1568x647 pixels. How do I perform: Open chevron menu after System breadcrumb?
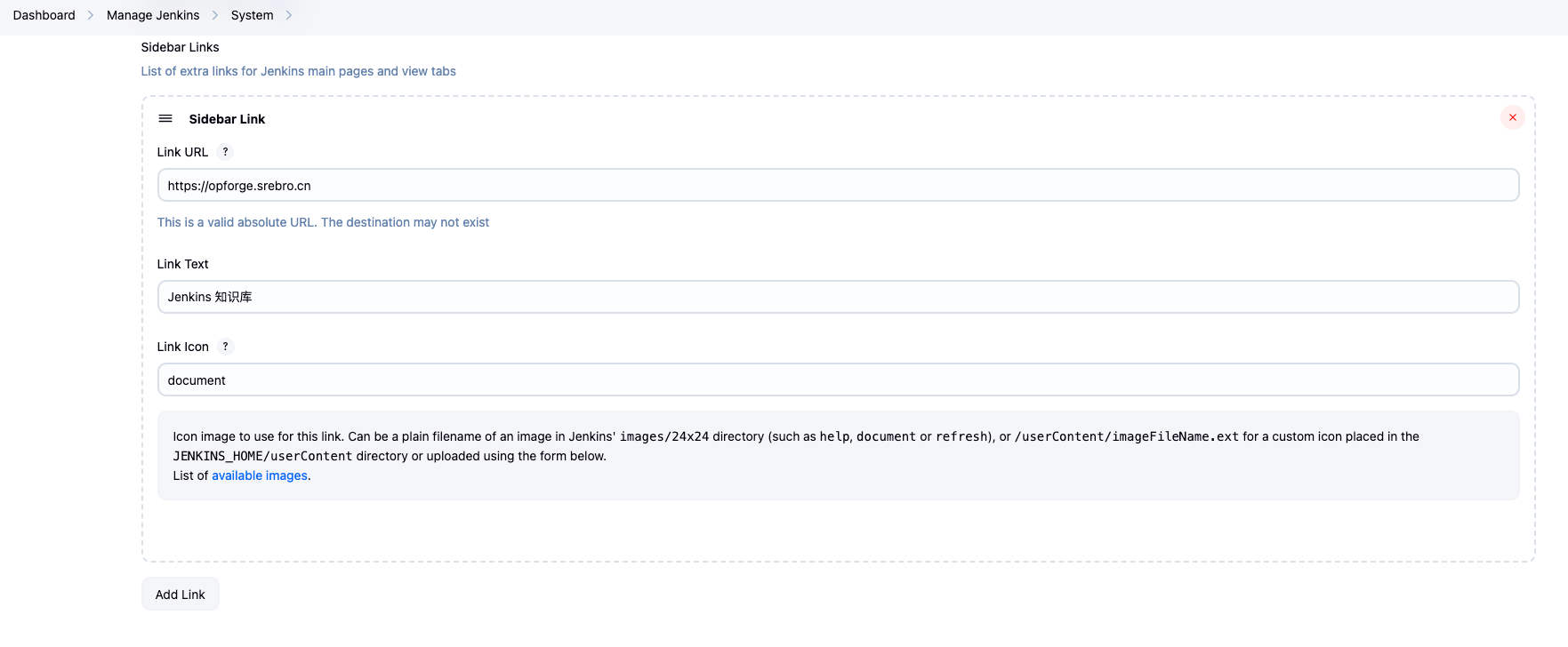[289, 15]
